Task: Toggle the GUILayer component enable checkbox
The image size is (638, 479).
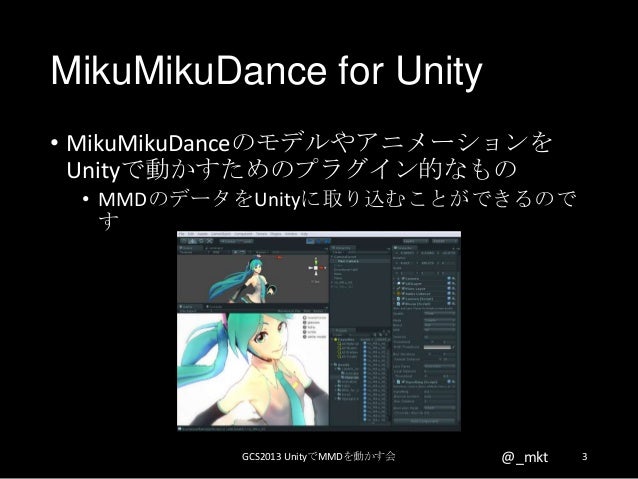Action: [x=403, y=284]
